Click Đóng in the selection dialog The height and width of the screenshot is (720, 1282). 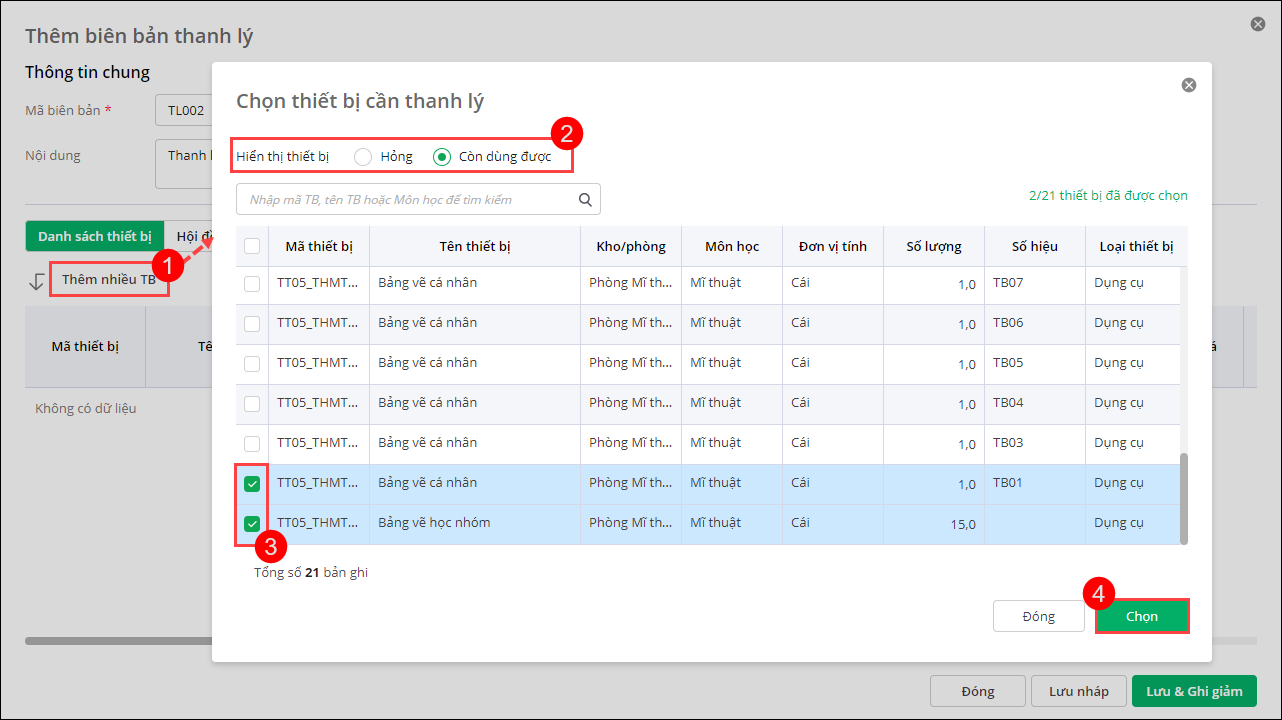pyautogui.click(x=1038, y=616)
